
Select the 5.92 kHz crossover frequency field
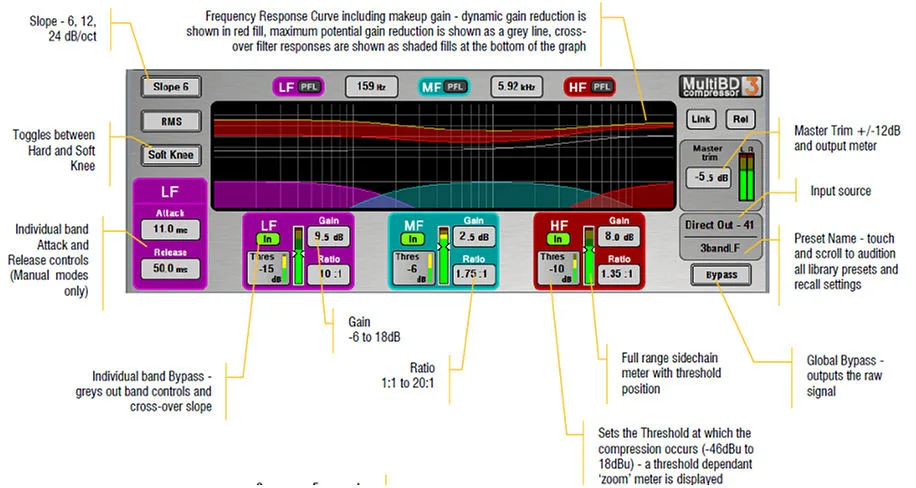516,86
